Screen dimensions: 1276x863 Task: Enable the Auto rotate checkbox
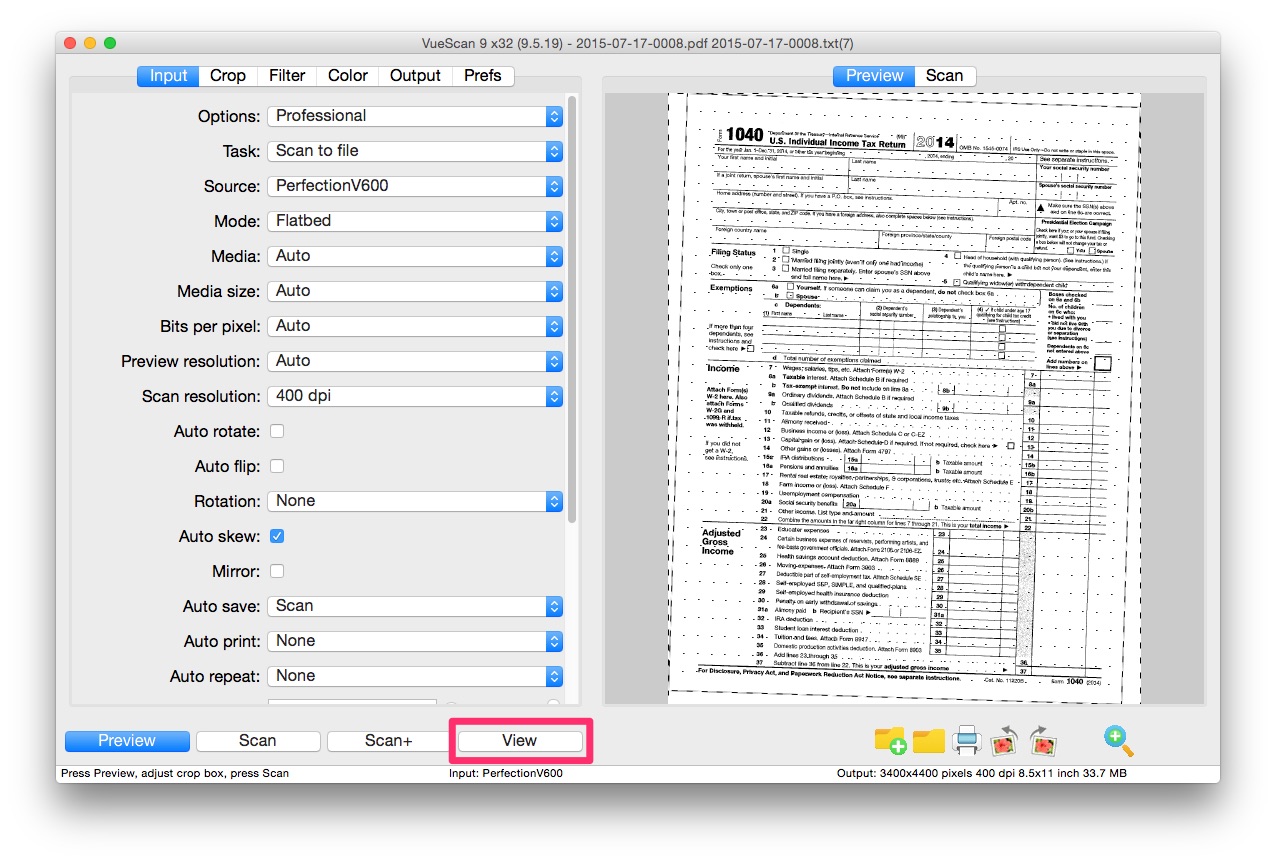point(277,431)
